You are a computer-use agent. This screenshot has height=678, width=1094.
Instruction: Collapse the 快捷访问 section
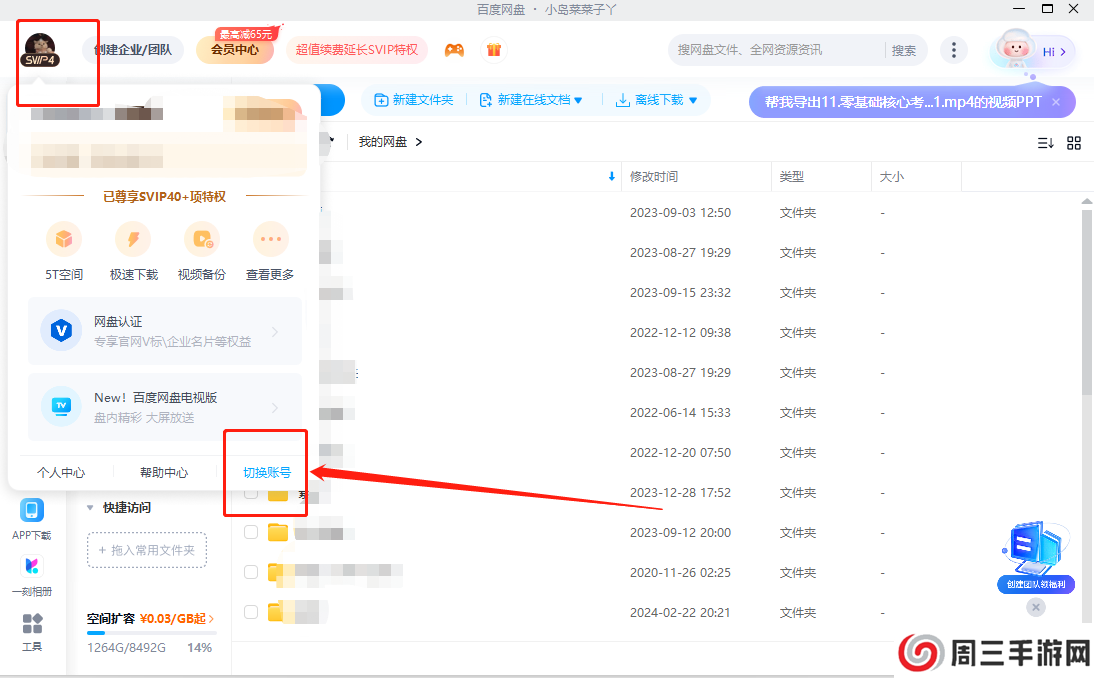[92, 508]
